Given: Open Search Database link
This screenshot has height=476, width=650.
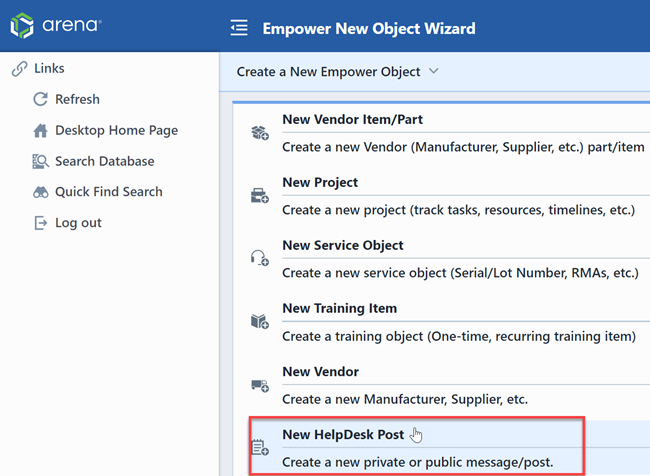Looking at the screenshot, I should tap(104, 161).
